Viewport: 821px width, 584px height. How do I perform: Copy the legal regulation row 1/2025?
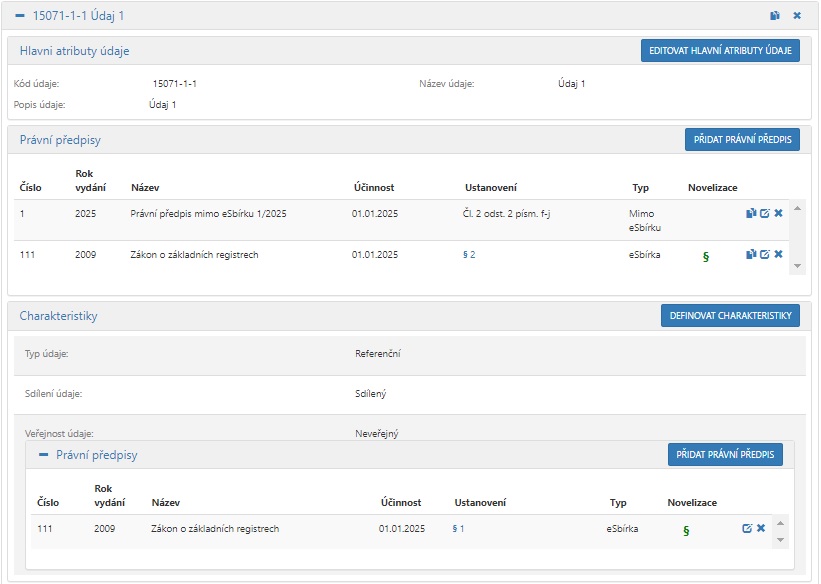751,213
